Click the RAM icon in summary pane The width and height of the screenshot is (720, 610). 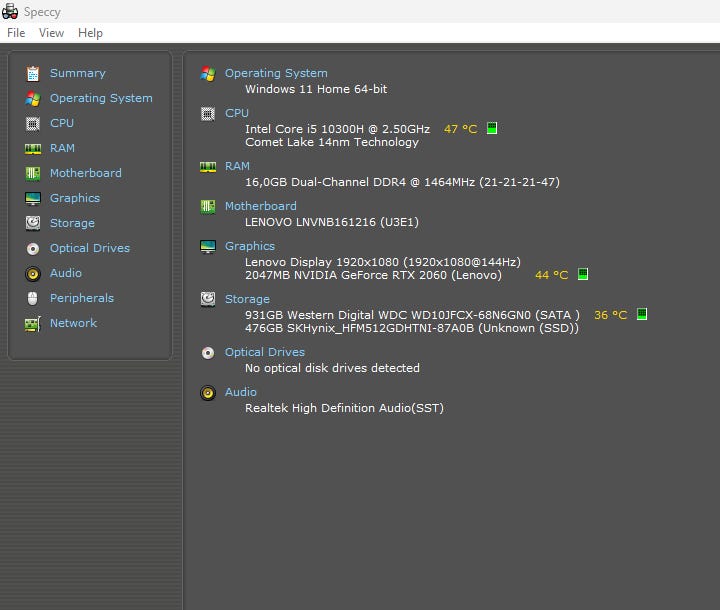click(x=208, y=167)
